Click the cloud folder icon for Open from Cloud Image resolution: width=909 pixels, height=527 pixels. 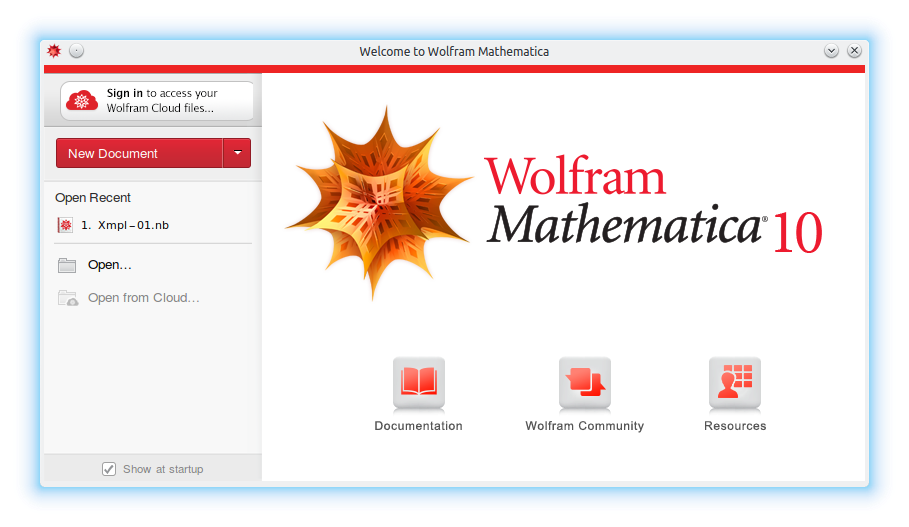68,298
